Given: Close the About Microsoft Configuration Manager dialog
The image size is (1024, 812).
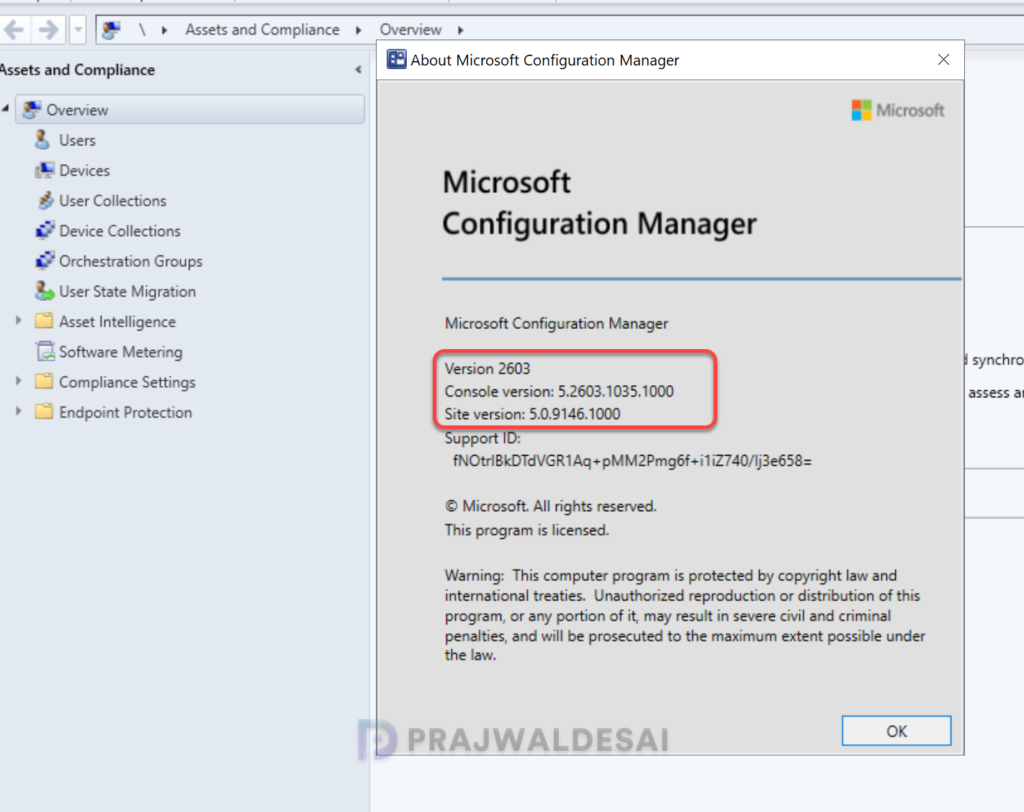Looking at the screenshot, I should tap(943, 59).
